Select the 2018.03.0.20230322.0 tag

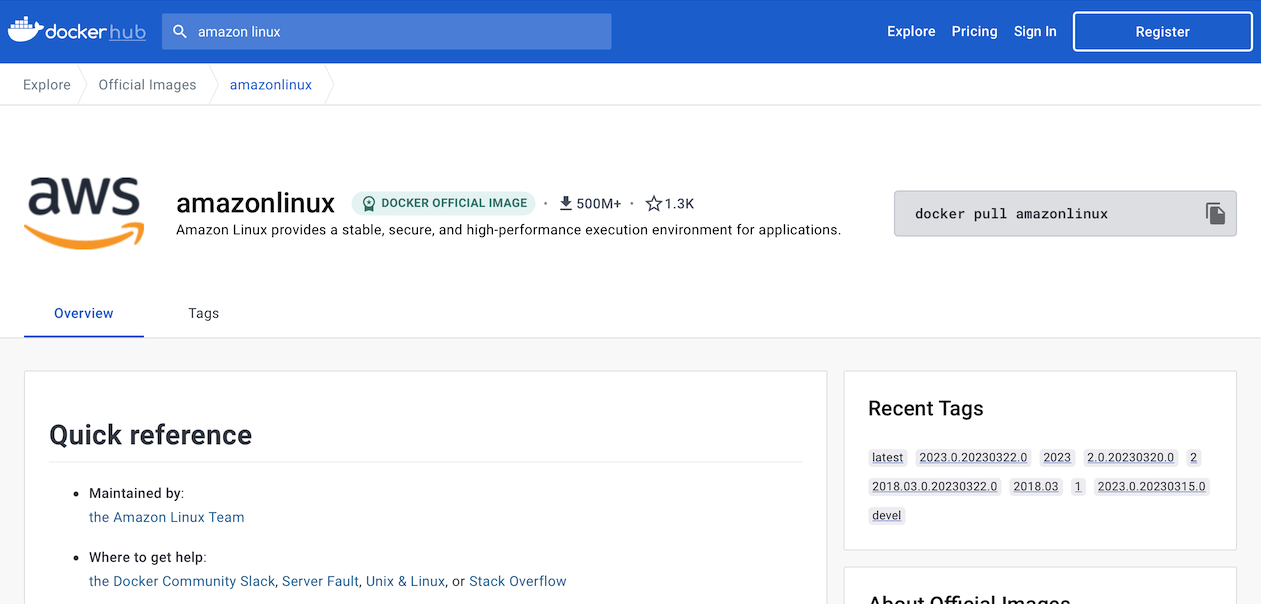coord(935,487)
